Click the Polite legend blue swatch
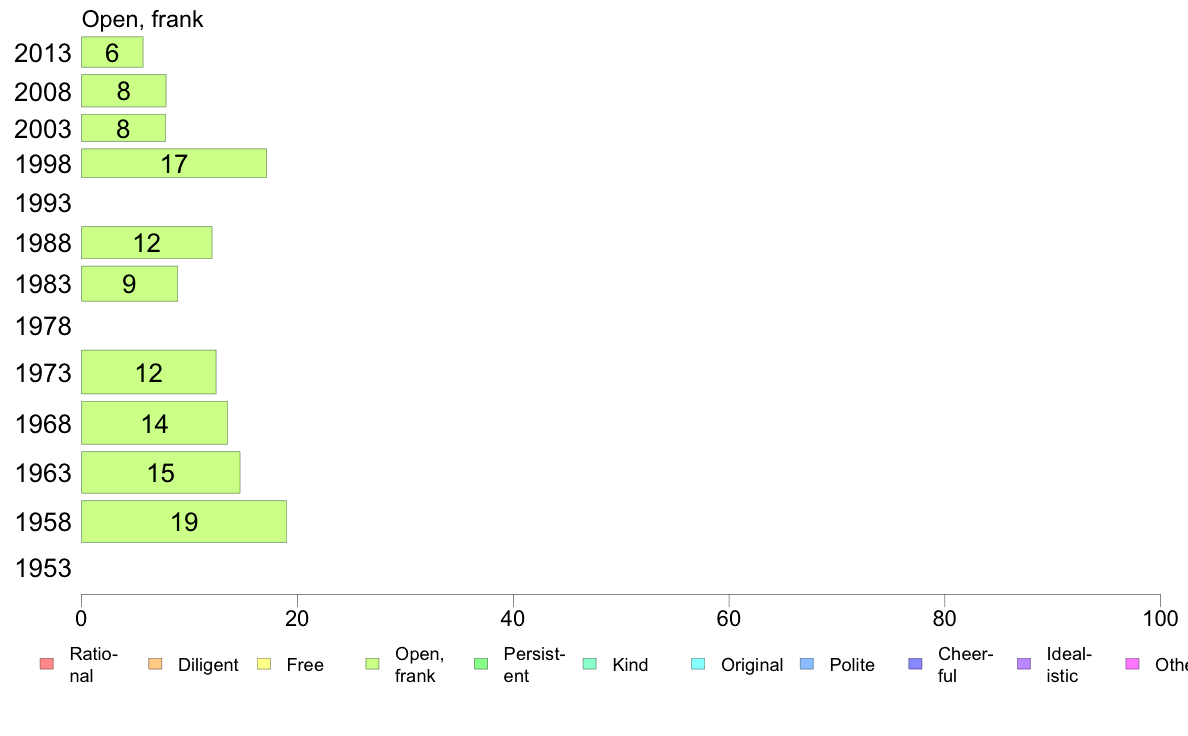 [x=807, y=664]
